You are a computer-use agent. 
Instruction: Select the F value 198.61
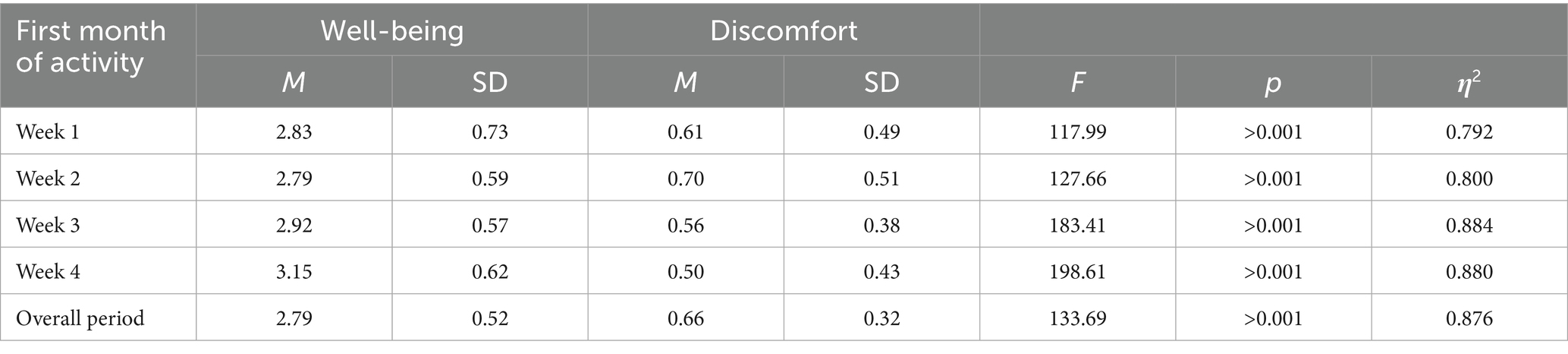[x=1077, y=272]
